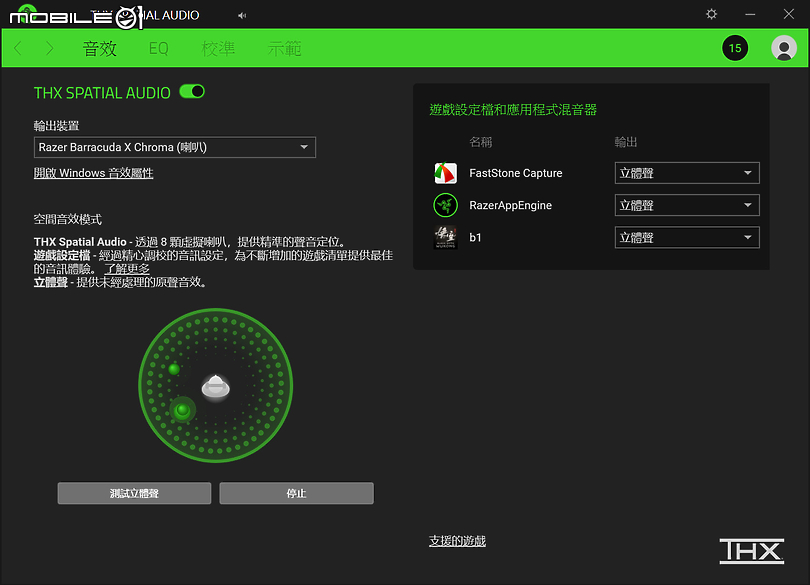
Task: Open the output device dropdown
Action: coord(175,147)
